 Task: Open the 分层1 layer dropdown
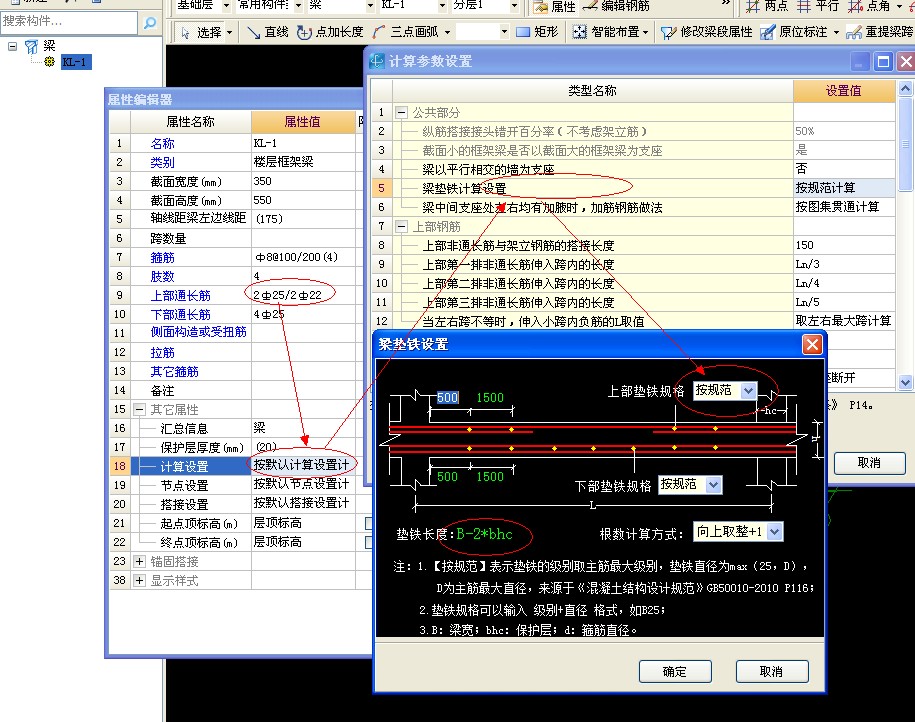(514, 6)
